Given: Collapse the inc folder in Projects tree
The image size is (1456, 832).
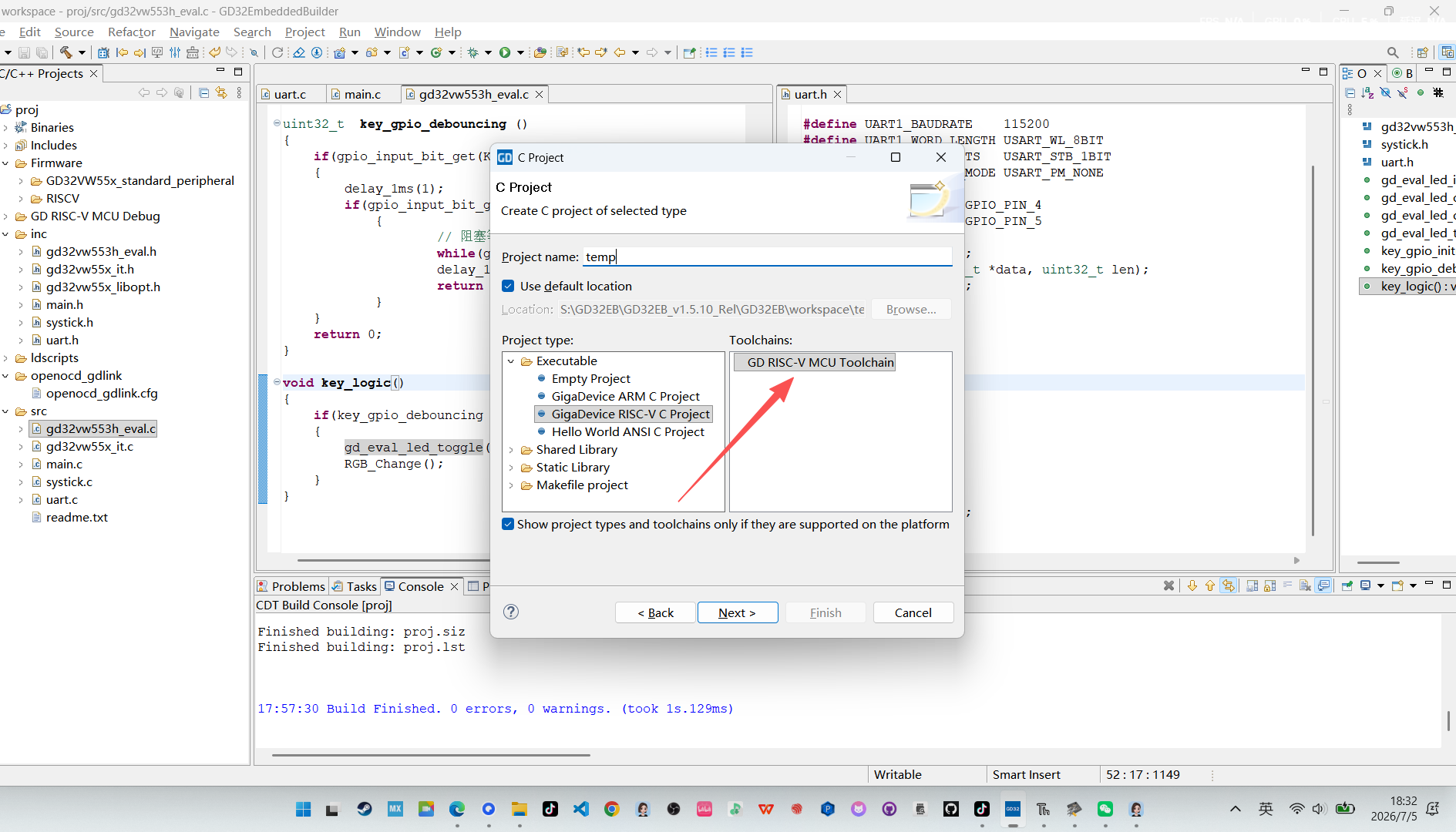Looking at the screenshot, I should pos(5,234).
